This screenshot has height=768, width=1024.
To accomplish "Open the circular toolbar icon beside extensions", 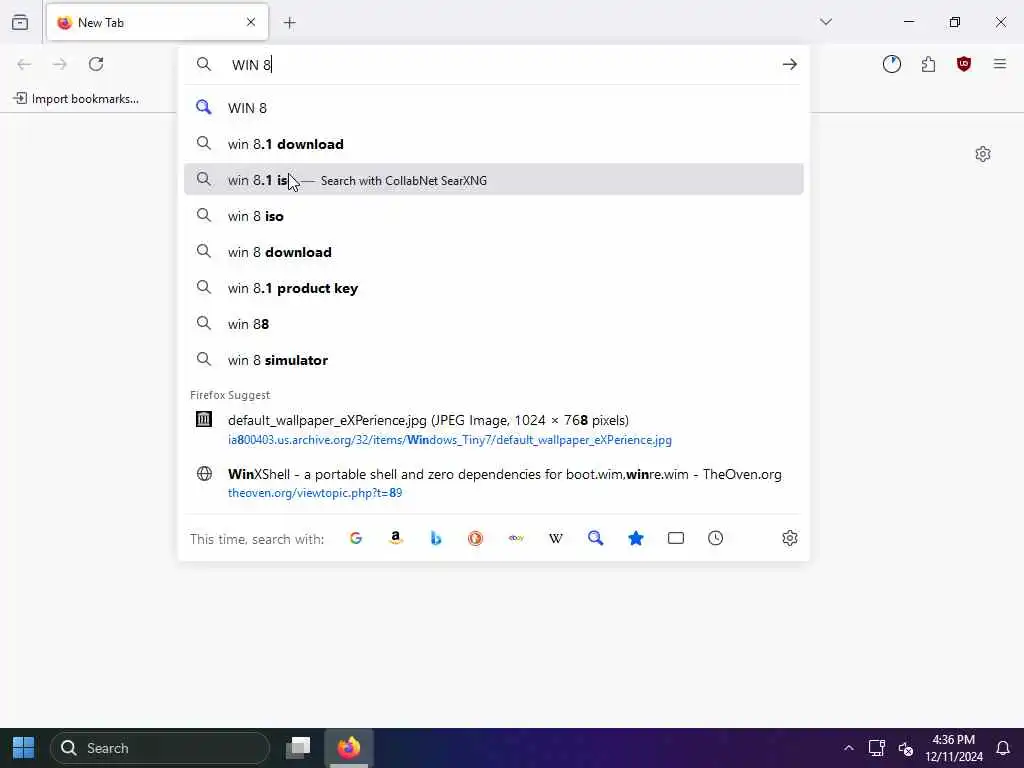I will pyautogui.click(x=891, y=64).
